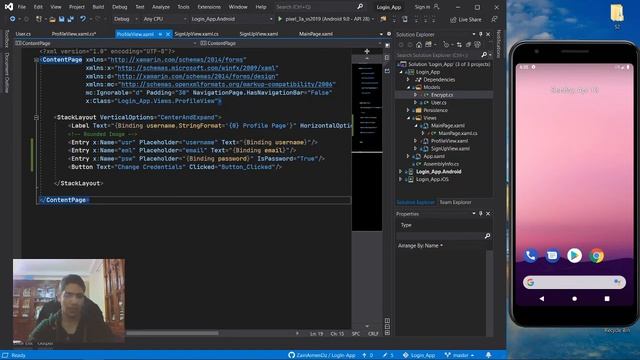Select SignUpView.xaml in Solution Explorer

450,149
